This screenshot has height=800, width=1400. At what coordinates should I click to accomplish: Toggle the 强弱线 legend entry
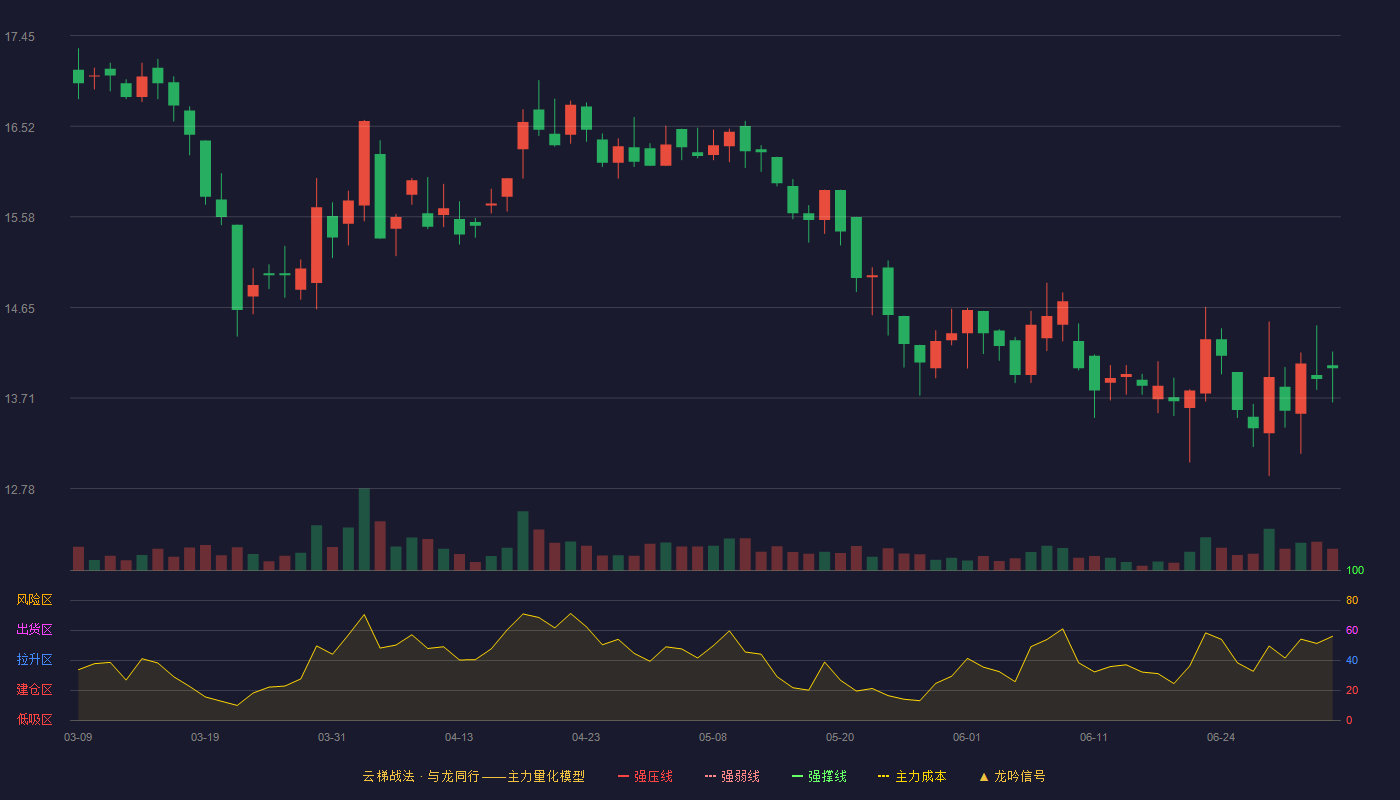point(732,776)
